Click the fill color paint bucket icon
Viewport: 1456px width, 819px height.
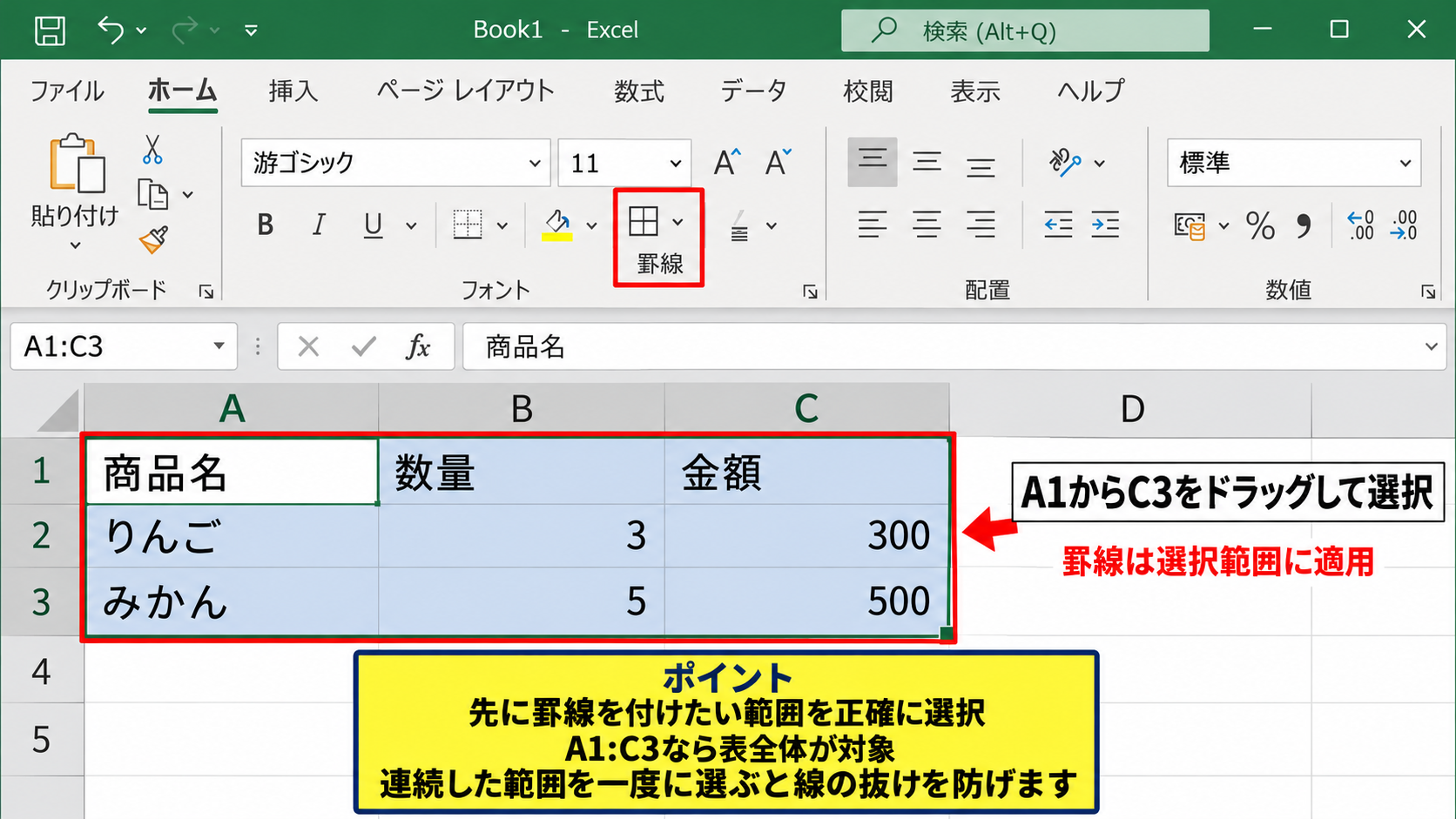557,225
